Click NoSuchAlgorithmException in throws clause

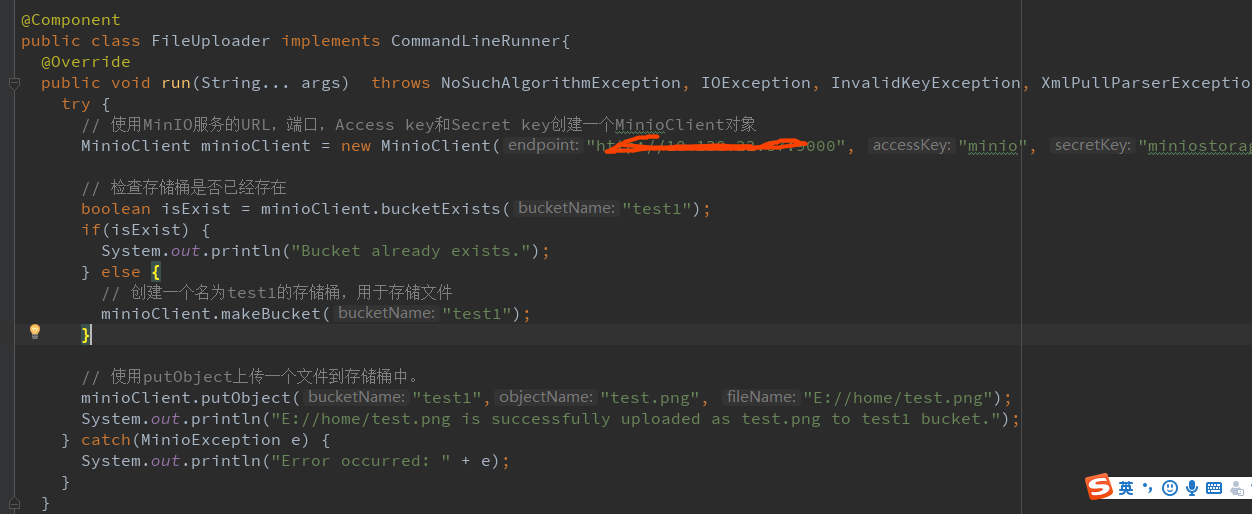pos(561,83)
